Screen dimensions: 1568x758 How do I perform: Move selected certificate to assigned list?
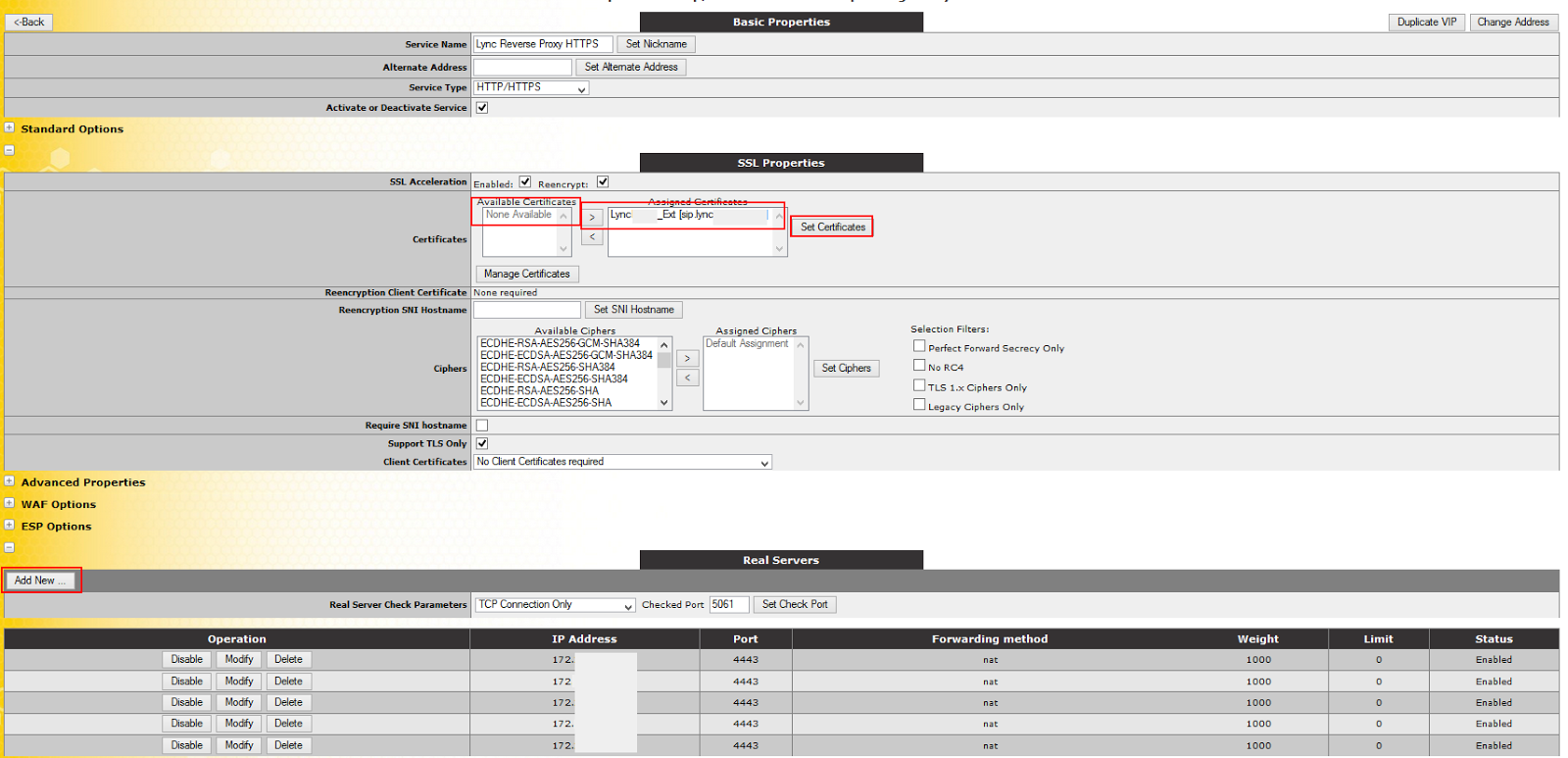pyautogui.click(x=592, y=218)
